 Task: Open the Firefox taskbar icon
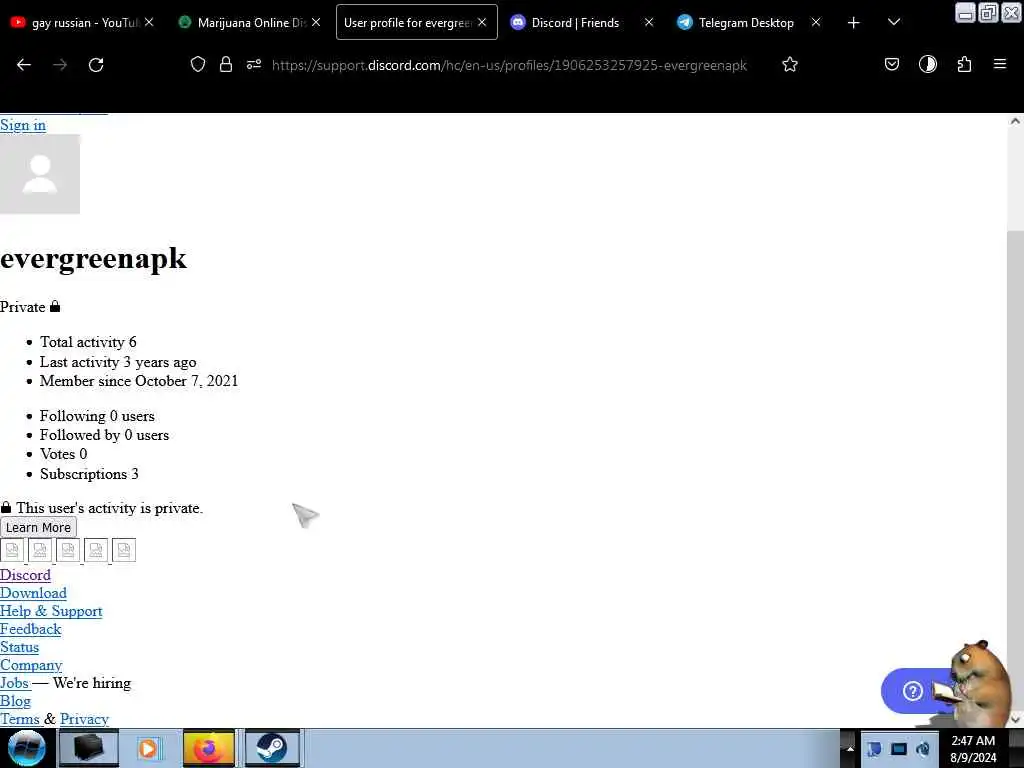click(x=209, y=748)
